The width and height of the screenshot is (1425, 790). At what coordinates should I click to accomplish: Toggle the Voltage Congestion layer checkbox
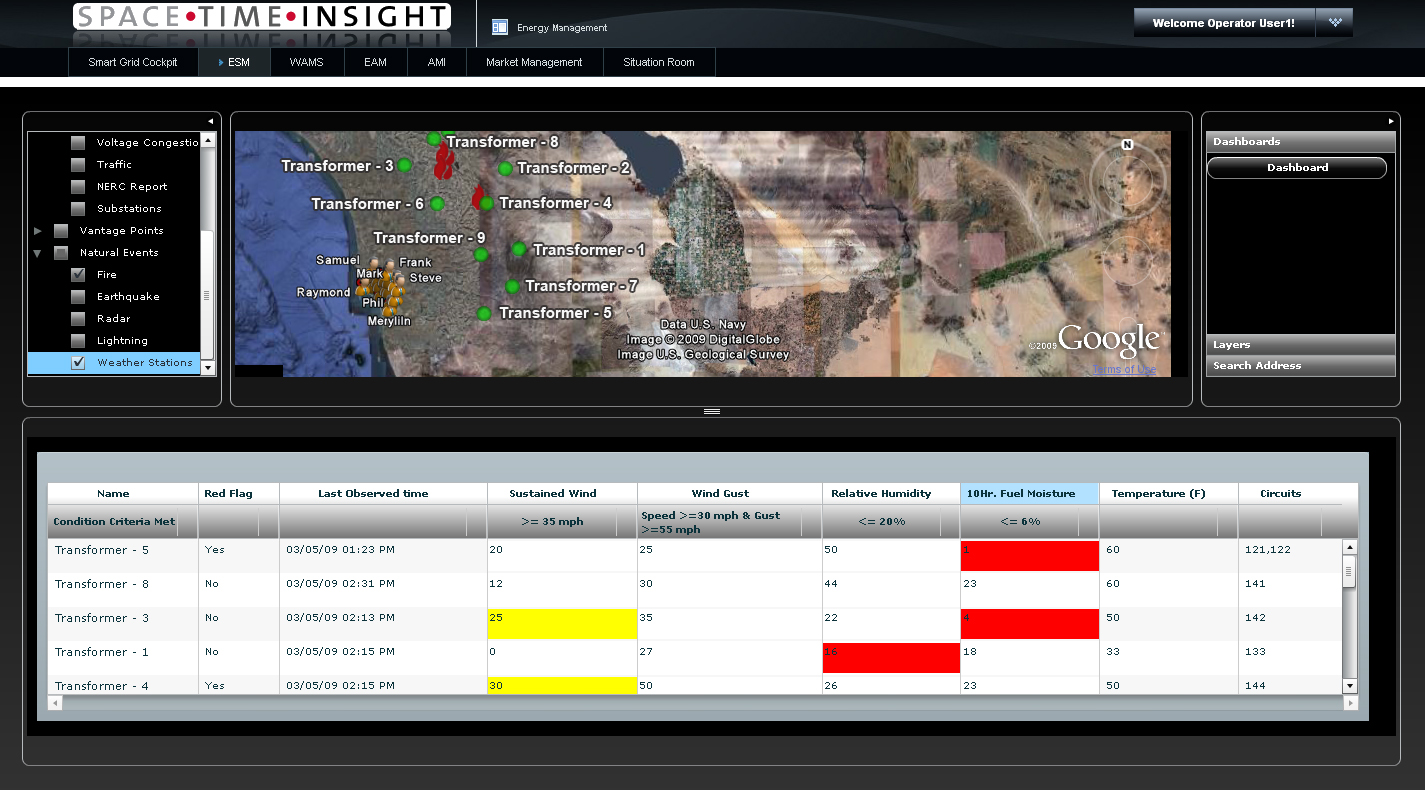[78, 143]
